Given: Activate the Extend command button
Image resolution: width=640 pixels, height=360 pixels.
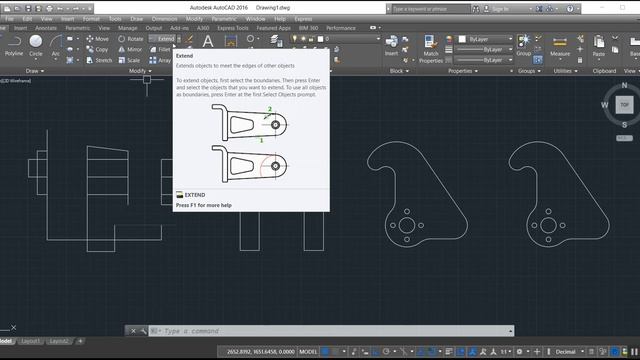Looking at the screenshot, I should coord(162,39).
